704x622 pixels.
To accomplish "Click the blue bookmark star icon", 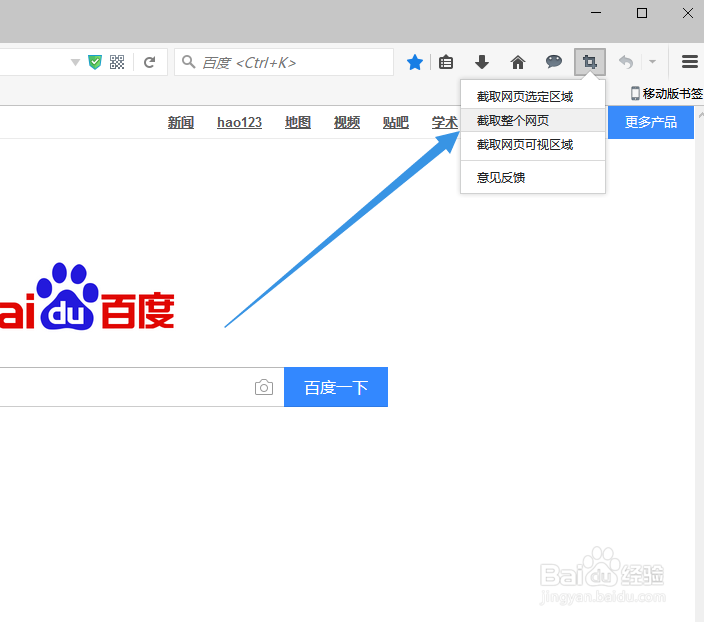I will [415, 62].
